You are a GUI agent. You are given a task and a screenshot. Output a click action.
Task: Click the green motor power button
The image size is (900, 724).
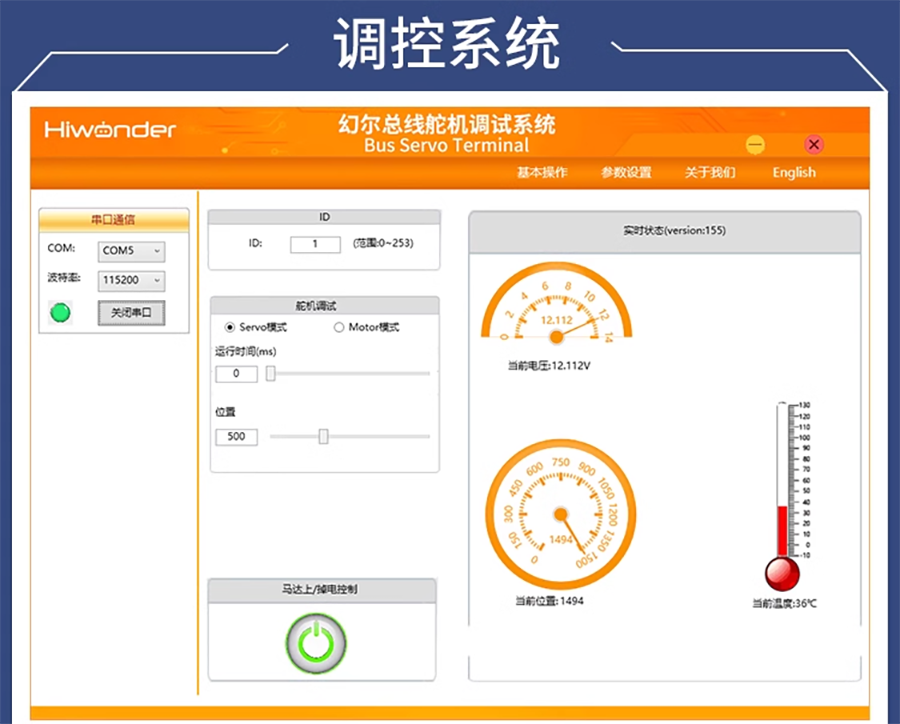(x=316, y=643)
